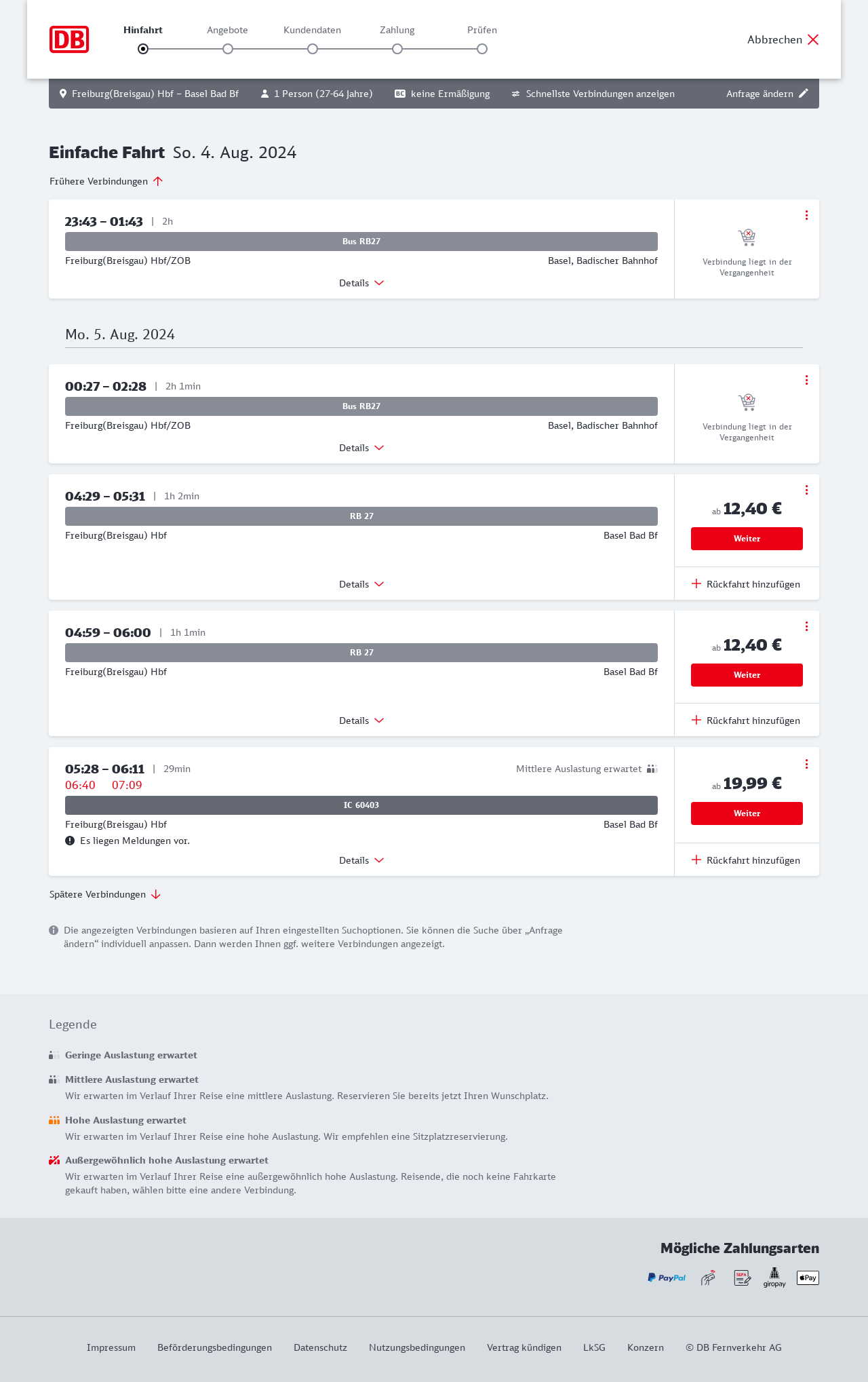Click the Schnellste Verbindungen filter icon
868x1382 pixels.
(516, 94)
